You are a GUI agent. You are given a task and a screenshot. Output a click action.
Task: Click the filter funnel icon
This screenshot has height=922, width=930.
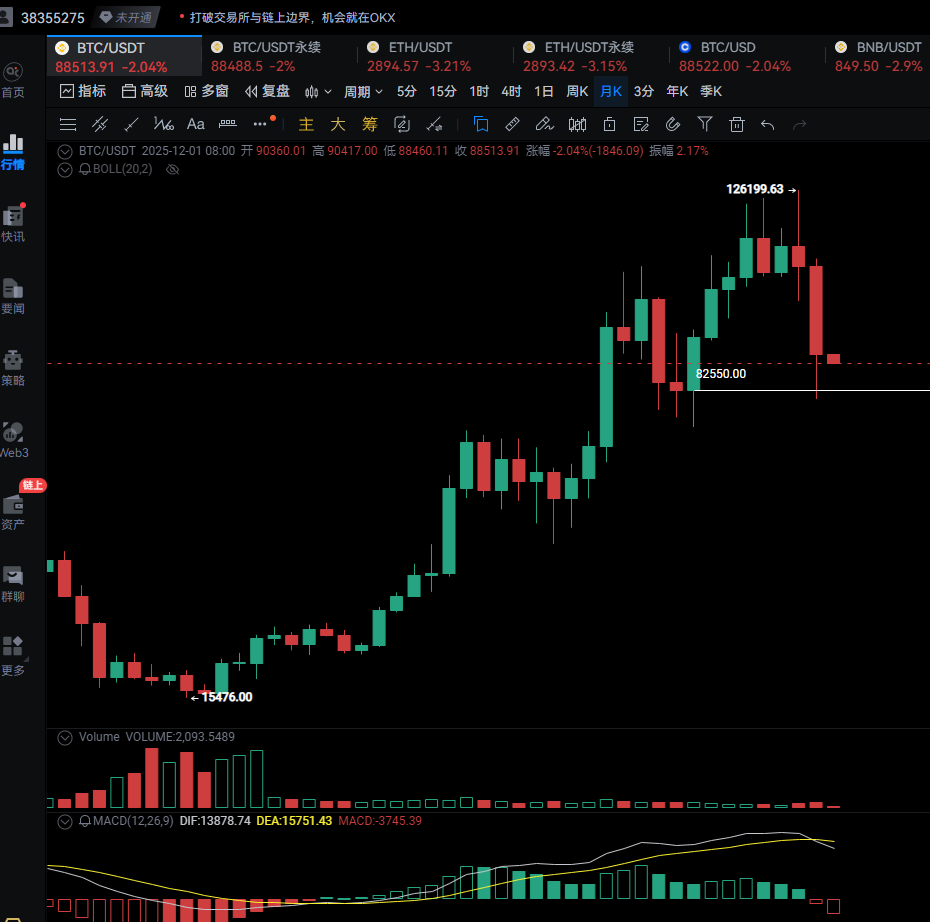tap(705, 124)
